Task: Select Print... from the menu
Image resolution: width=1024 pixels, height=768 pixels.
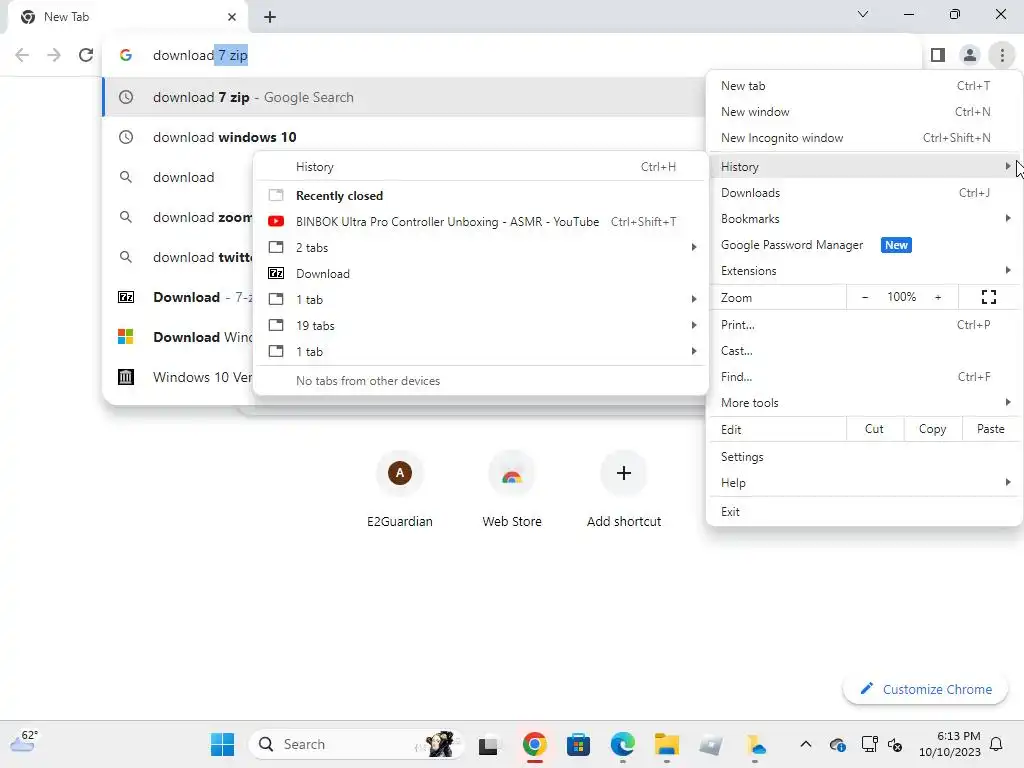Action: pyautogui.click(x=864, y=325)
